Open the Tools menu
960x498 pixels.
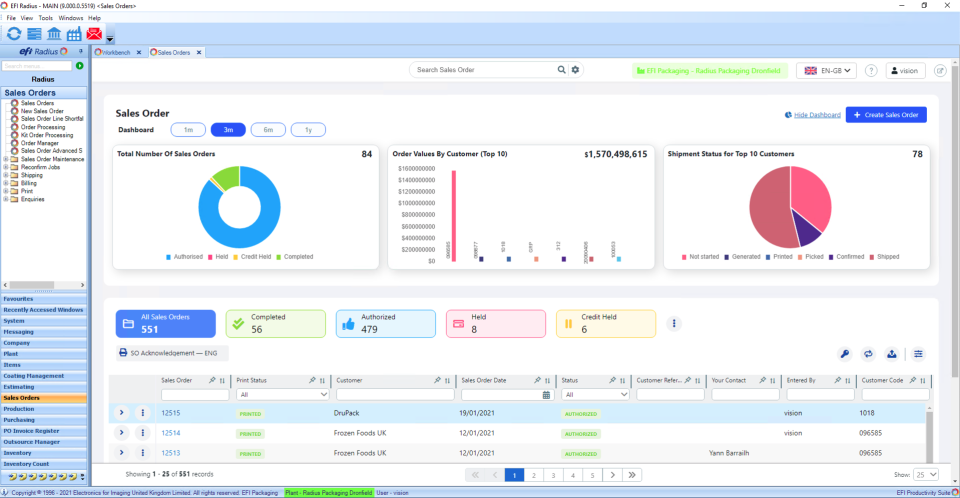coord(46,18)
